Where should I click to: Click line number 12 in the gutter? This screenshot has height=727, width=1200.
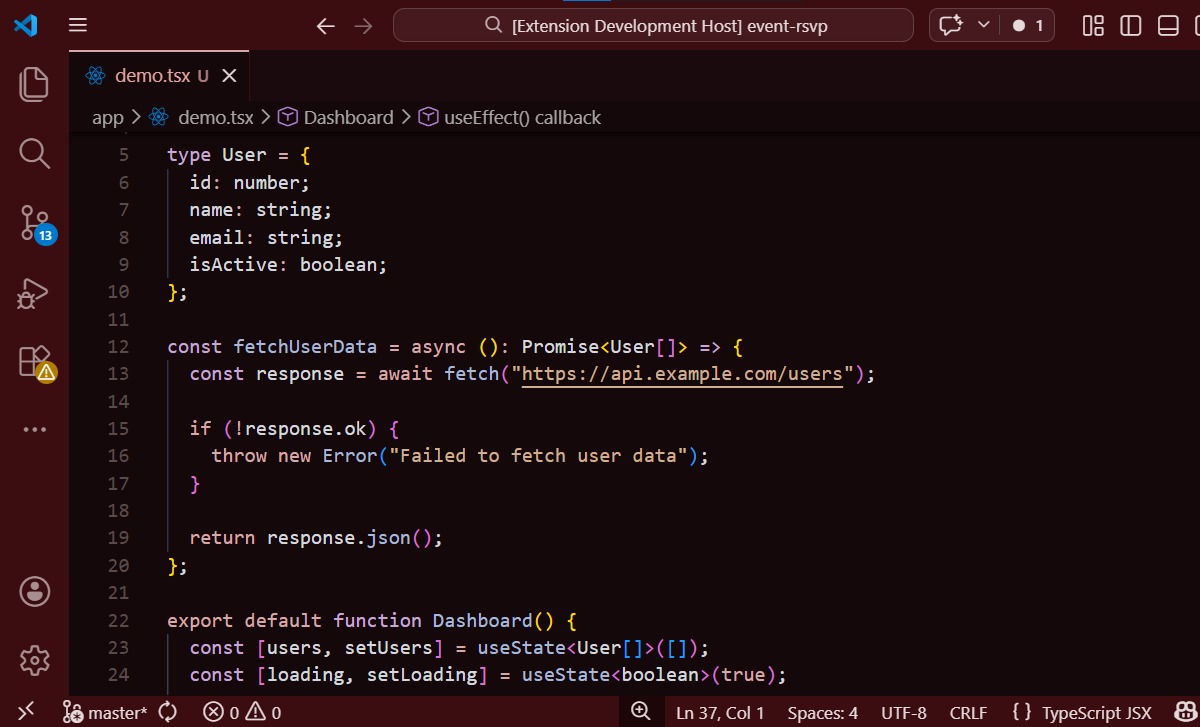click(x=118, y=347)
